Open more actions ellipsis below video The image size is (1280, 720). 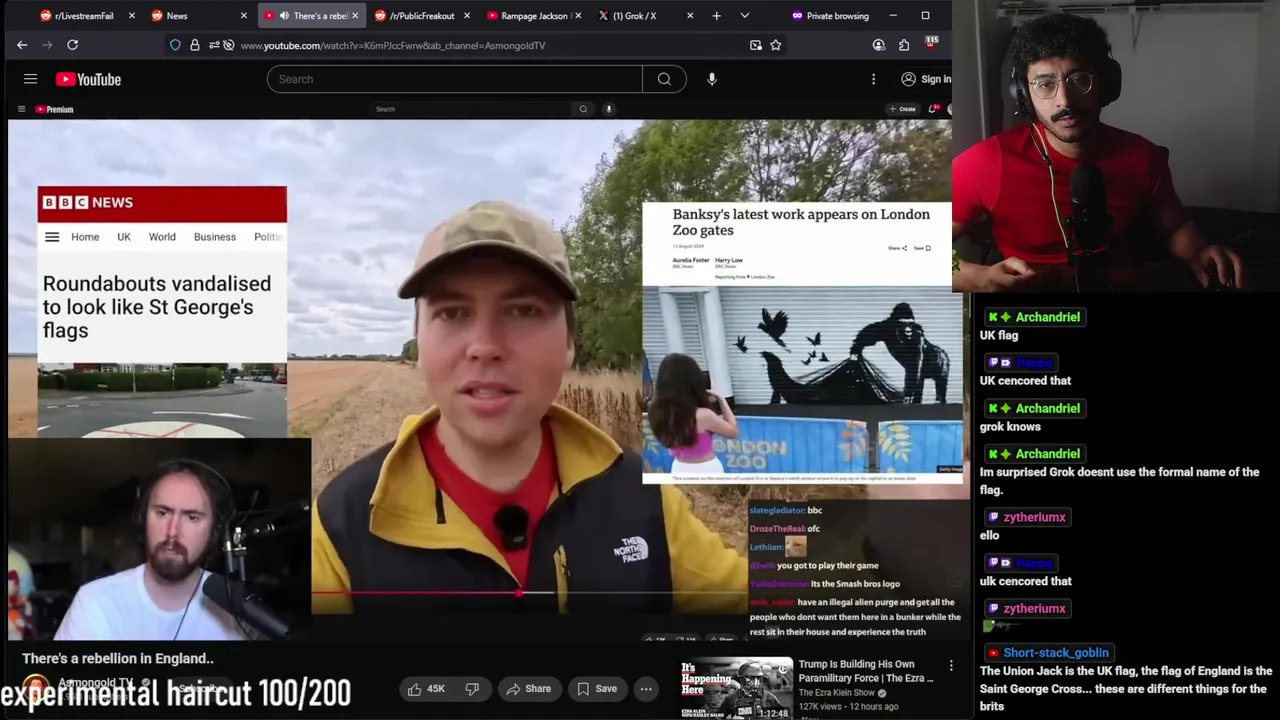[x=646, y=688]
